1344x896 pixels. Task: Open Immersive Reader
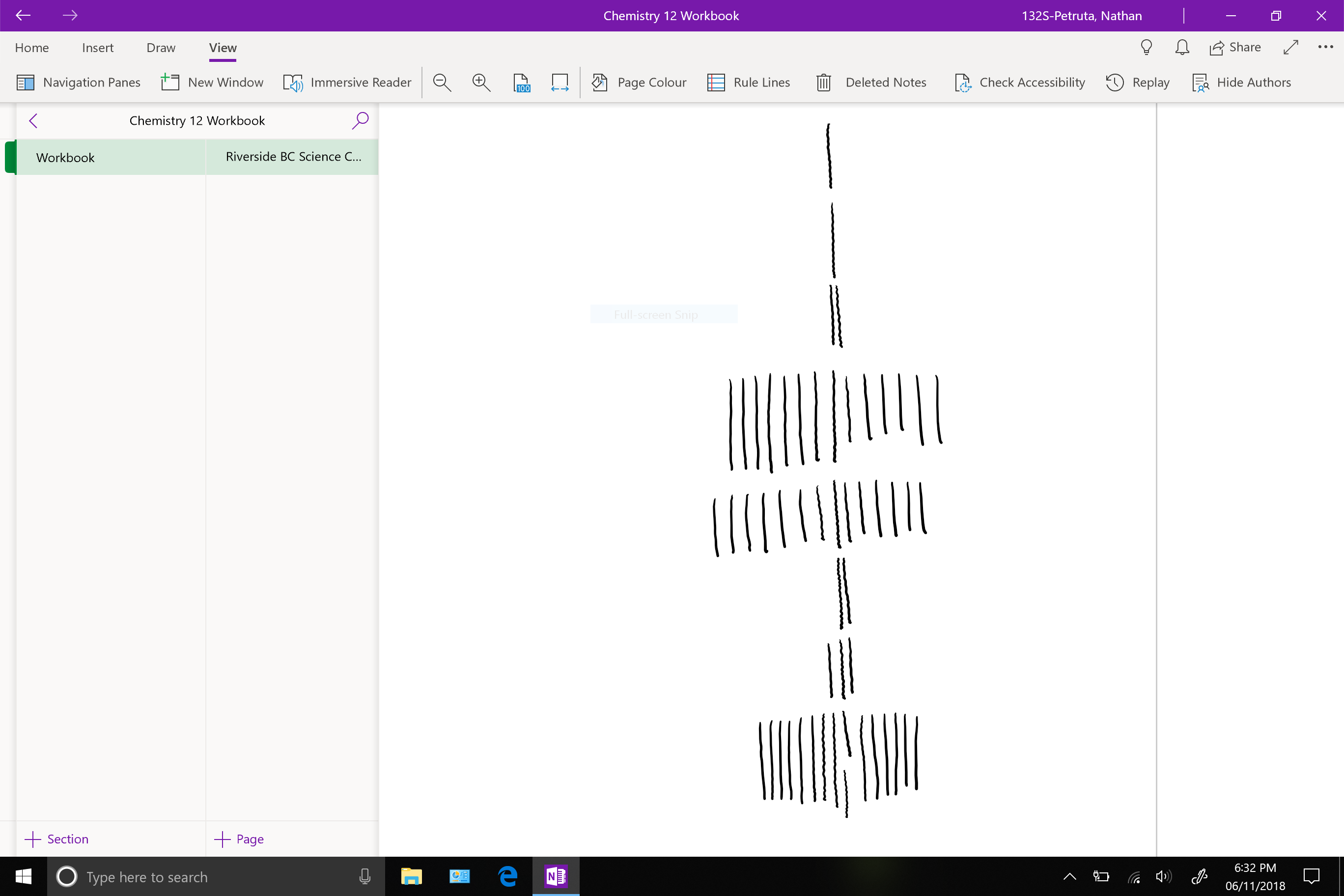pyautogui.click(x=347, y=83)
